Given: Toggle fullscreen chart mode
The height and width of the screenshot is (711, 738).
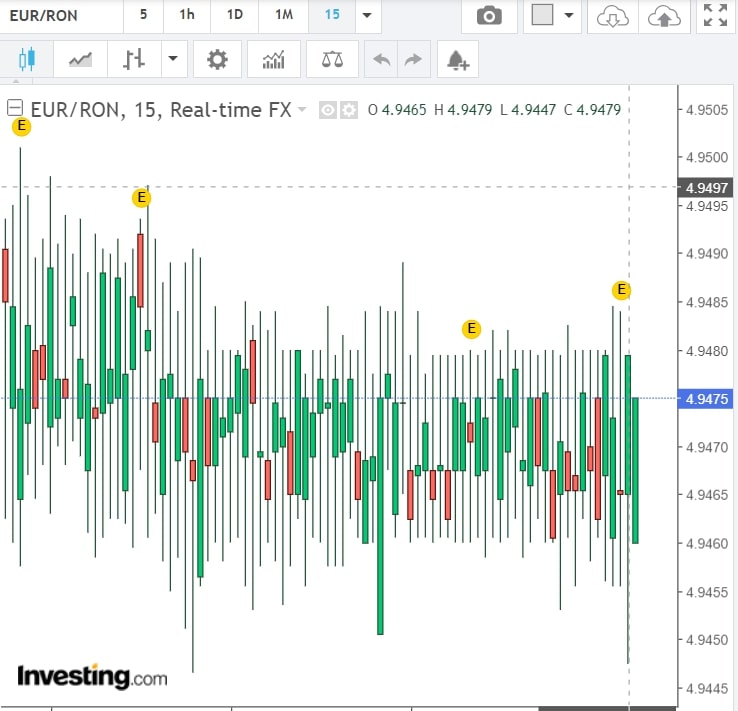Looking at the screenshot, I should tap(715, 16).
